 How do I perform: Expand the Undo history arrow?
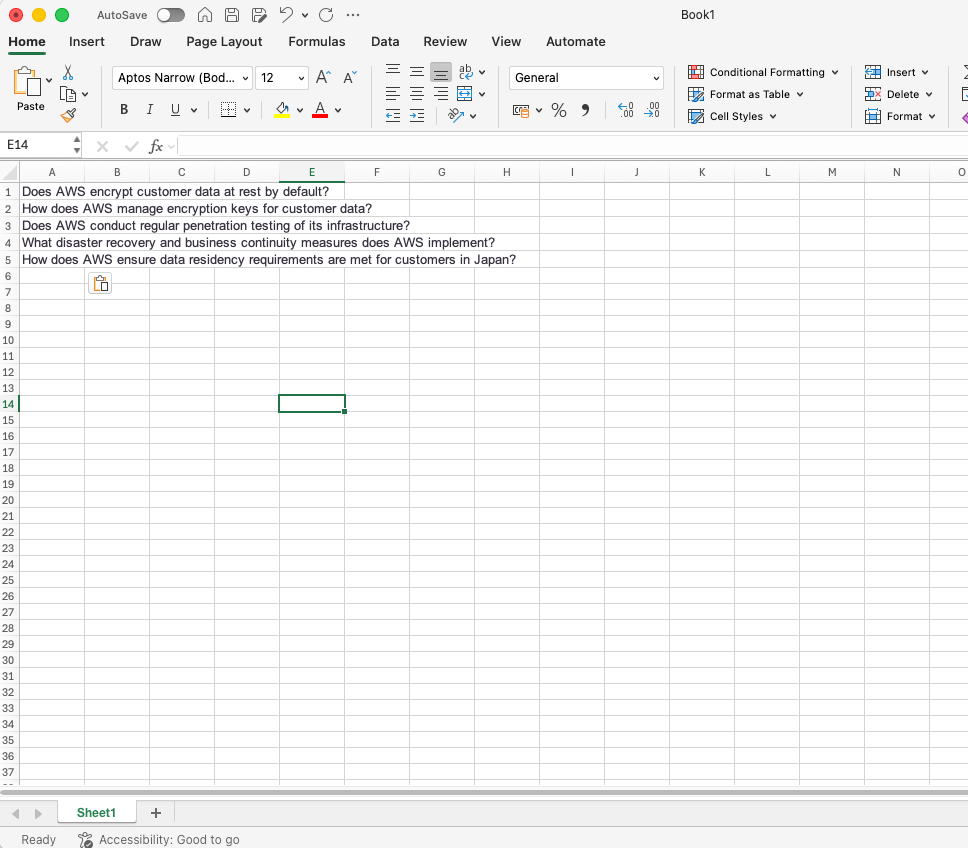point(305,15)
